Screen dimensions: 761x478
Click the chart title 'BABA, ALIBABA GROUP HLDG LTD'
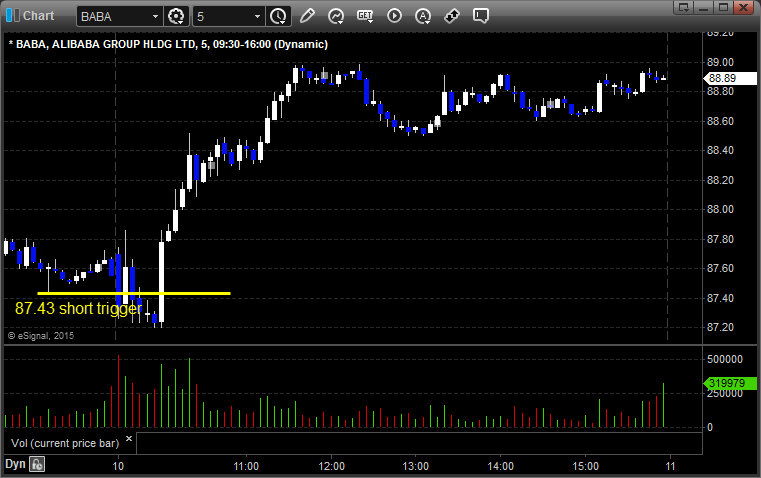[105, 44]
